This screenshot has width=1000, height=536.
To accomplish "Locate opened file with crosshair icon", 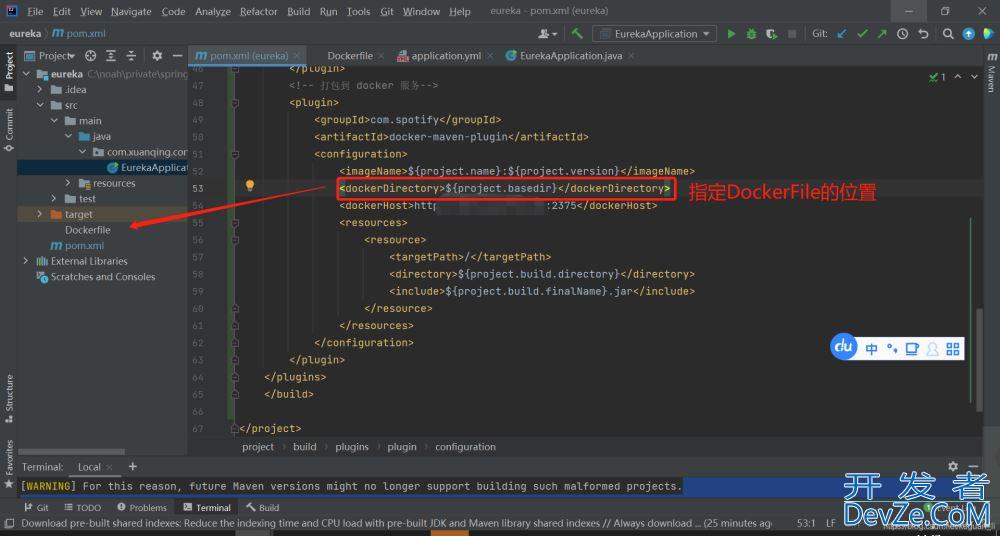I will click(x=91, y=56).
